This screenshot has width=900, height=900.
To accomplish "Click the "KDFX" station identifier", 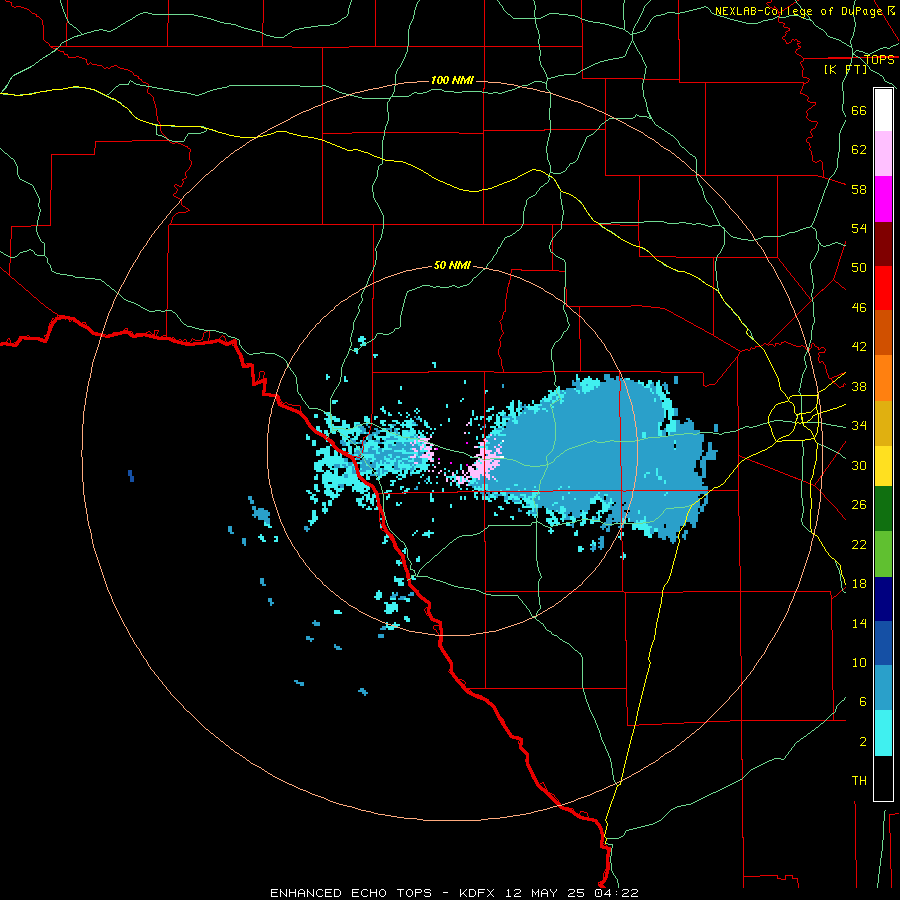I will [x=479, y=893].
